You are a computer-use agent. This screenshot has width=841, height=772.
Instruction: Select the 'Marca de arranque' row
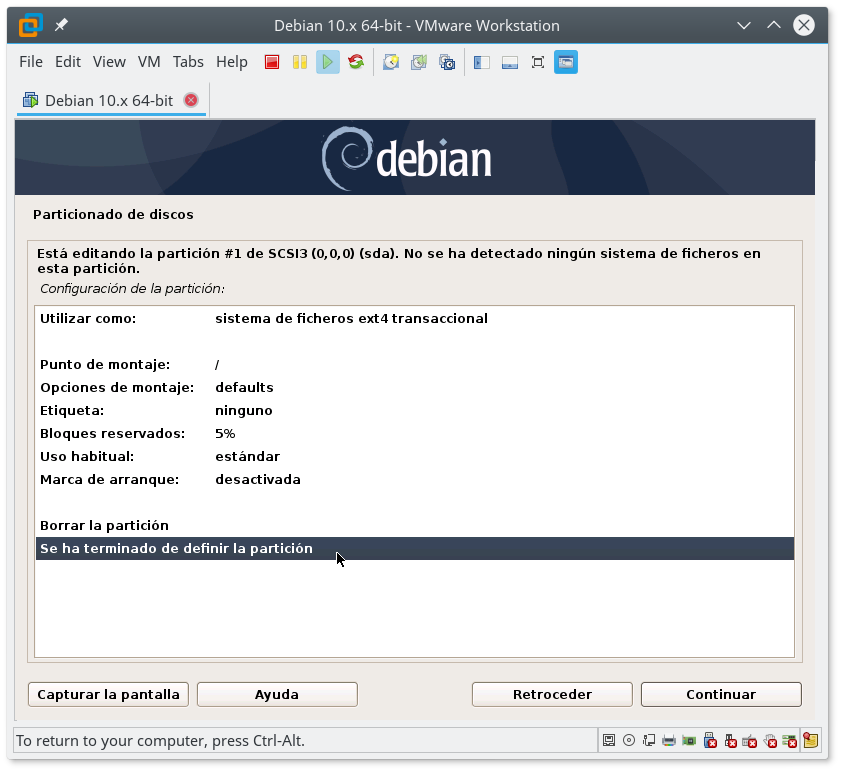point(415,480)
